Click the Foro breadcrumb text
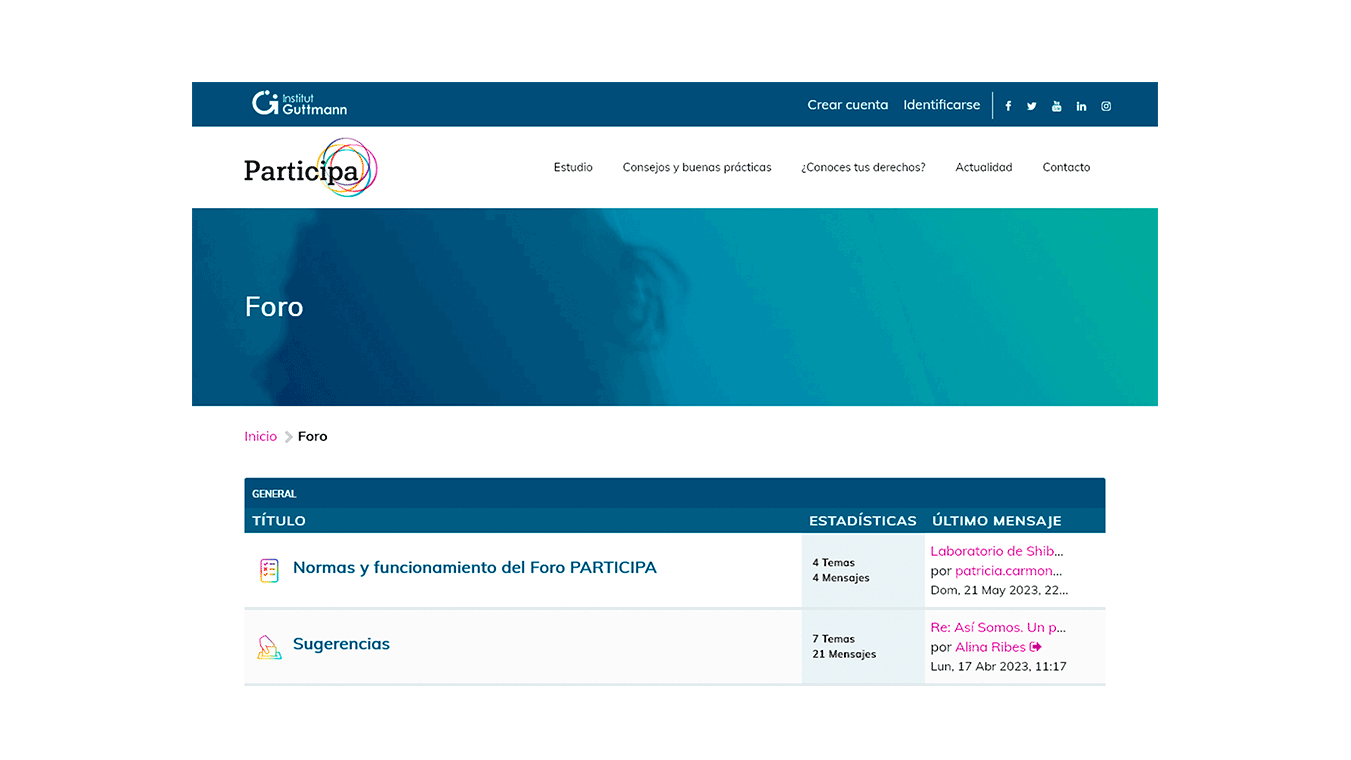 pos(312,436)
